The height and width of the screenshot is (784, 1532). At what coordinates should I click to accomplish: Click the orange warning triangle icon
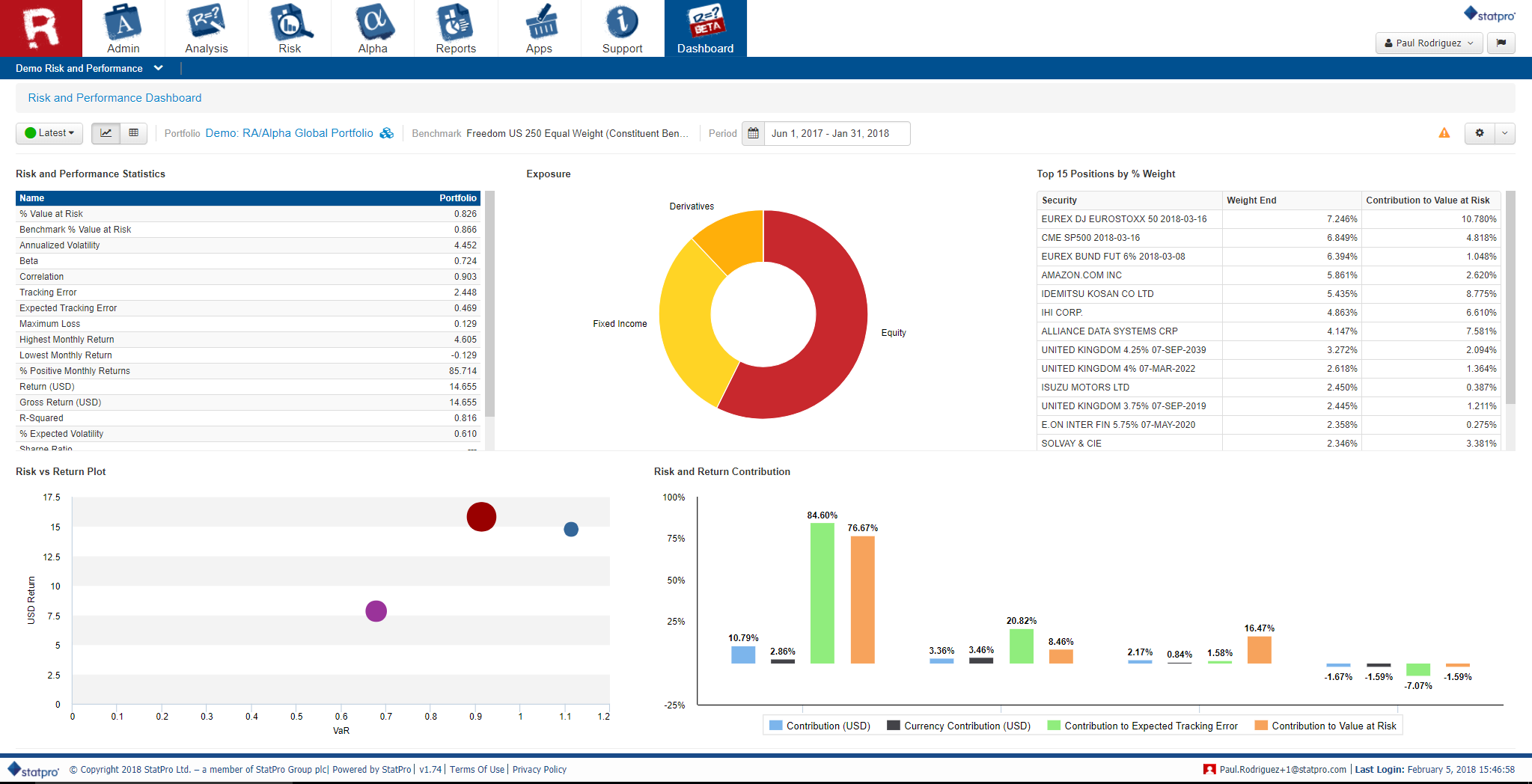[1444, 133]
